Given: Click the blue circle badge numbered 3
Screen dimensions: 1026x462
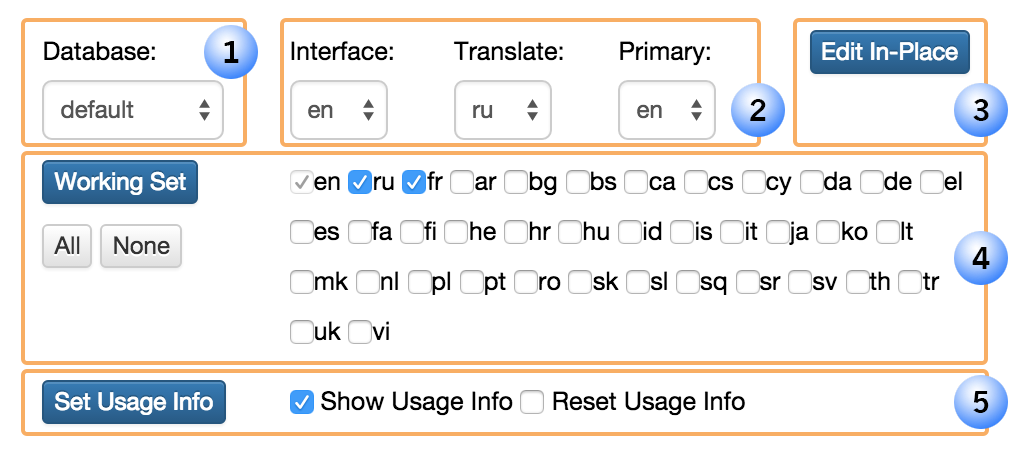Looking at the screenshot, I should coord(980,111).
